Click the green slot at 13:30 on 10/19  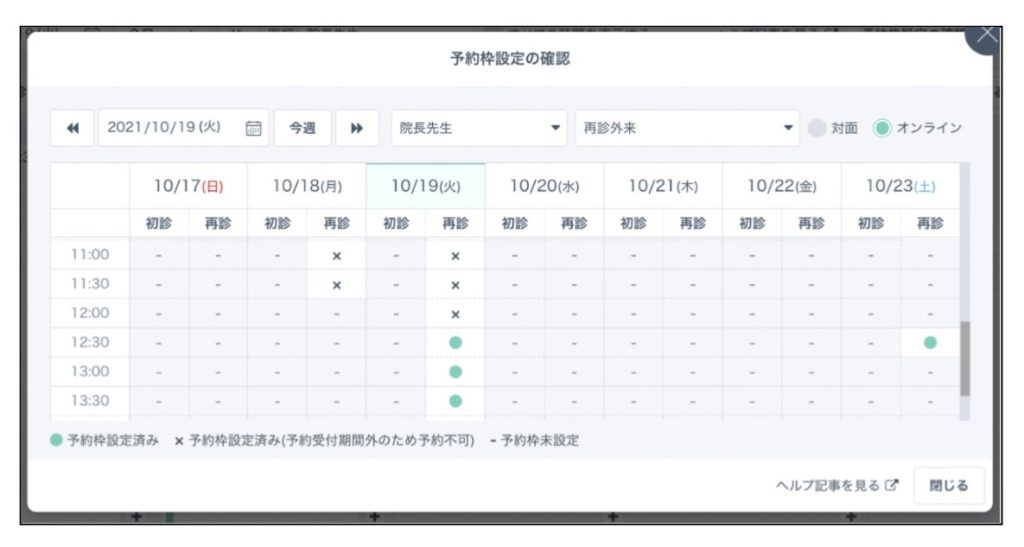455,401
